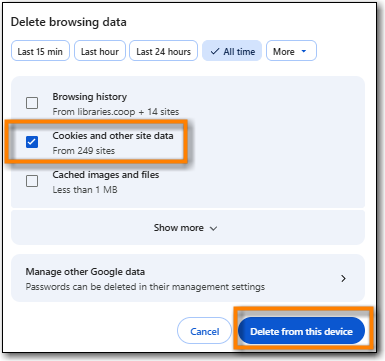Image resolution: width=385 pixels, height=361 pixels.
Task: Open the More time range dropdown
Action: (x=291, y=51)
